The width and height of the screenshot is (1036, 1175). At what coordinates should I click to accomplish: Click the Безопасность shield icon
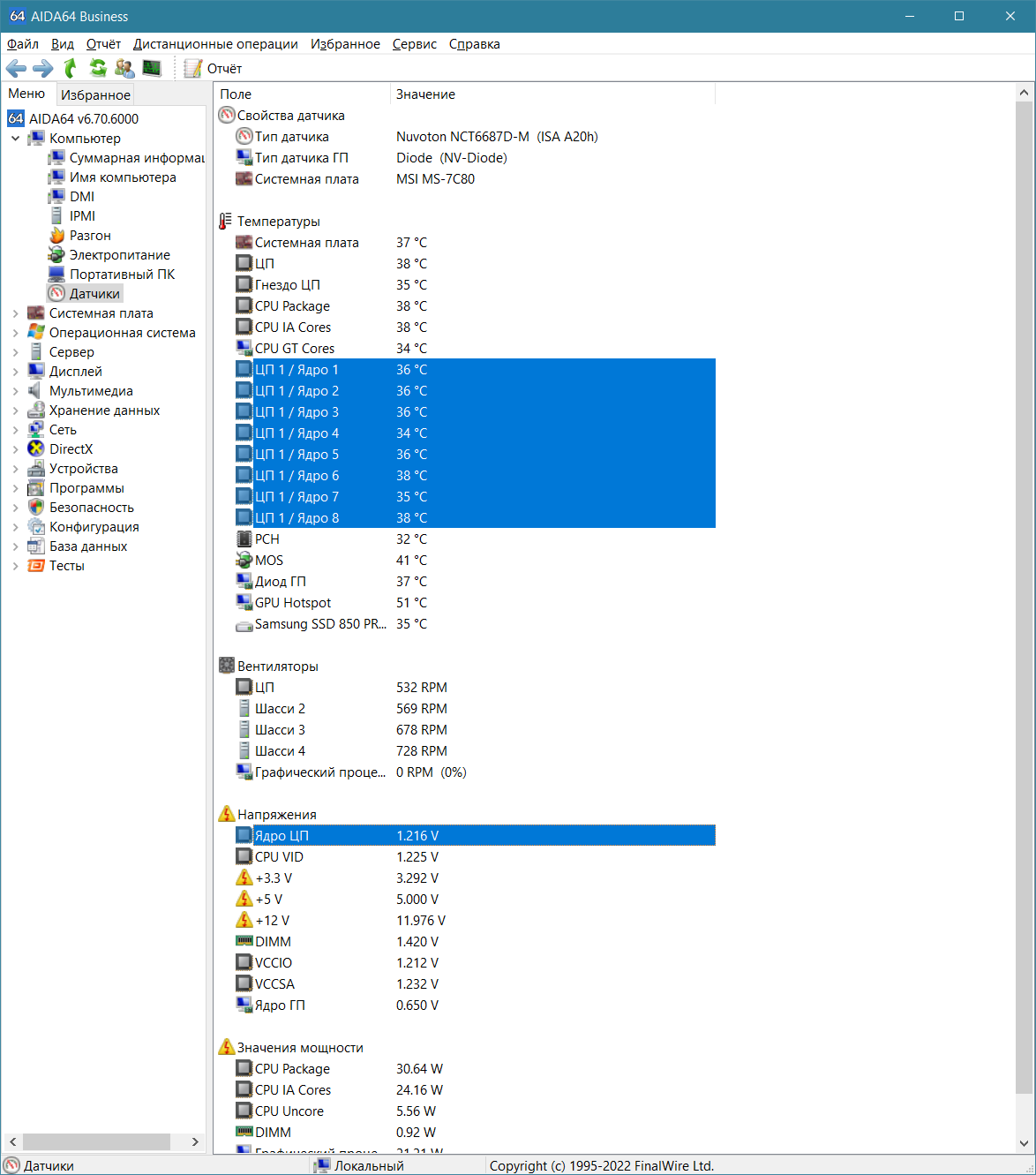point(36,508)
